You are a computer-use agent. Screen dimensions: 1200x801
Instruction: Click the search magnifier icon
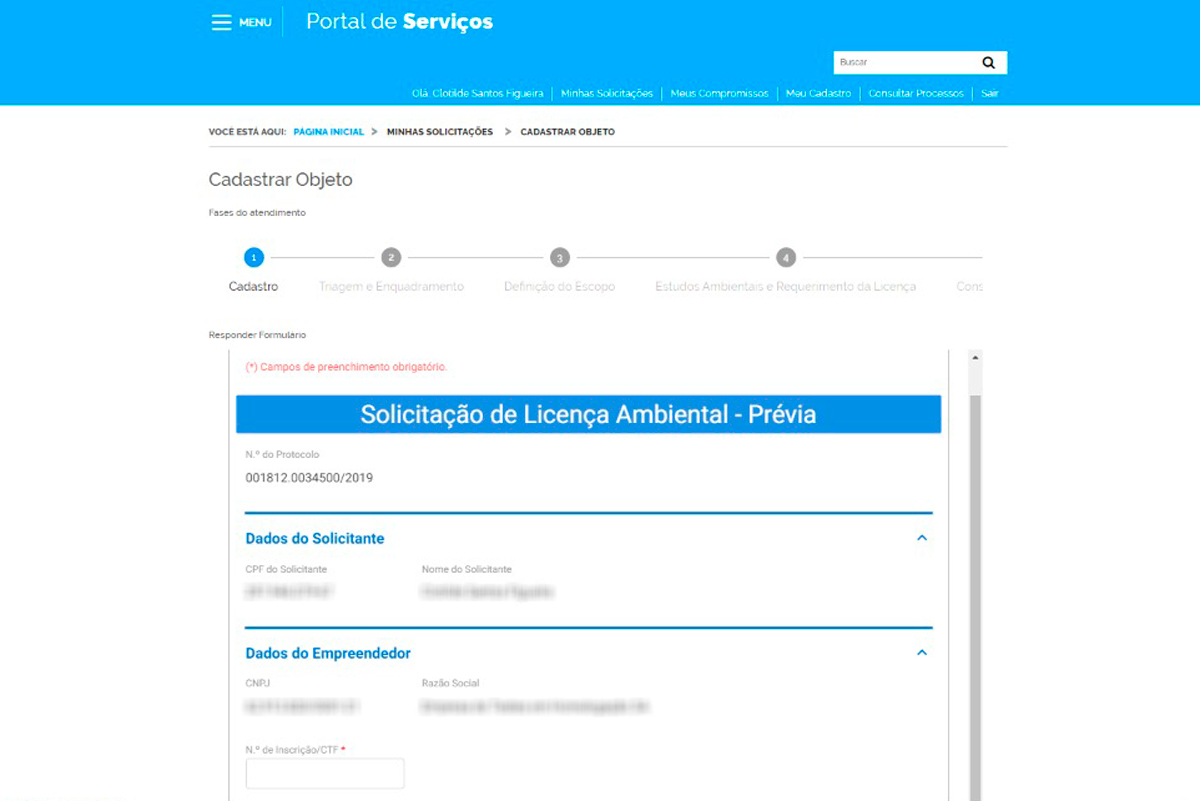[988, 63]
